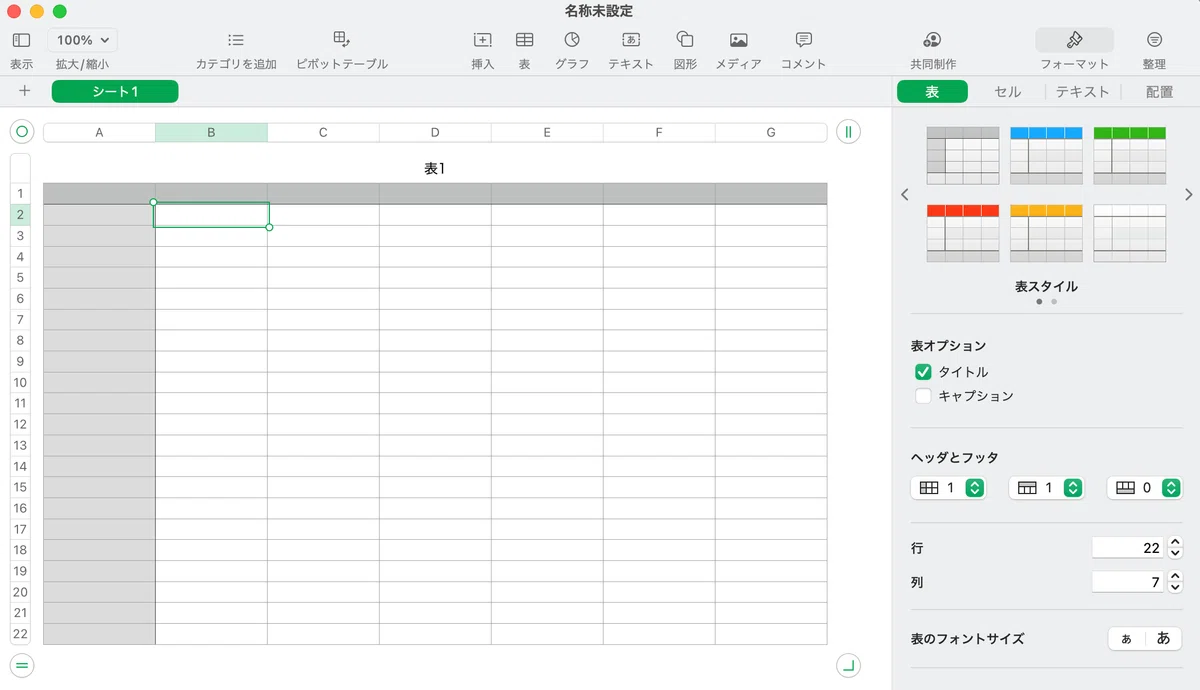Open the メディア media icon
Image resolution: width=1200 pixels, height=690 pixels.
click(x=739, y=40)
